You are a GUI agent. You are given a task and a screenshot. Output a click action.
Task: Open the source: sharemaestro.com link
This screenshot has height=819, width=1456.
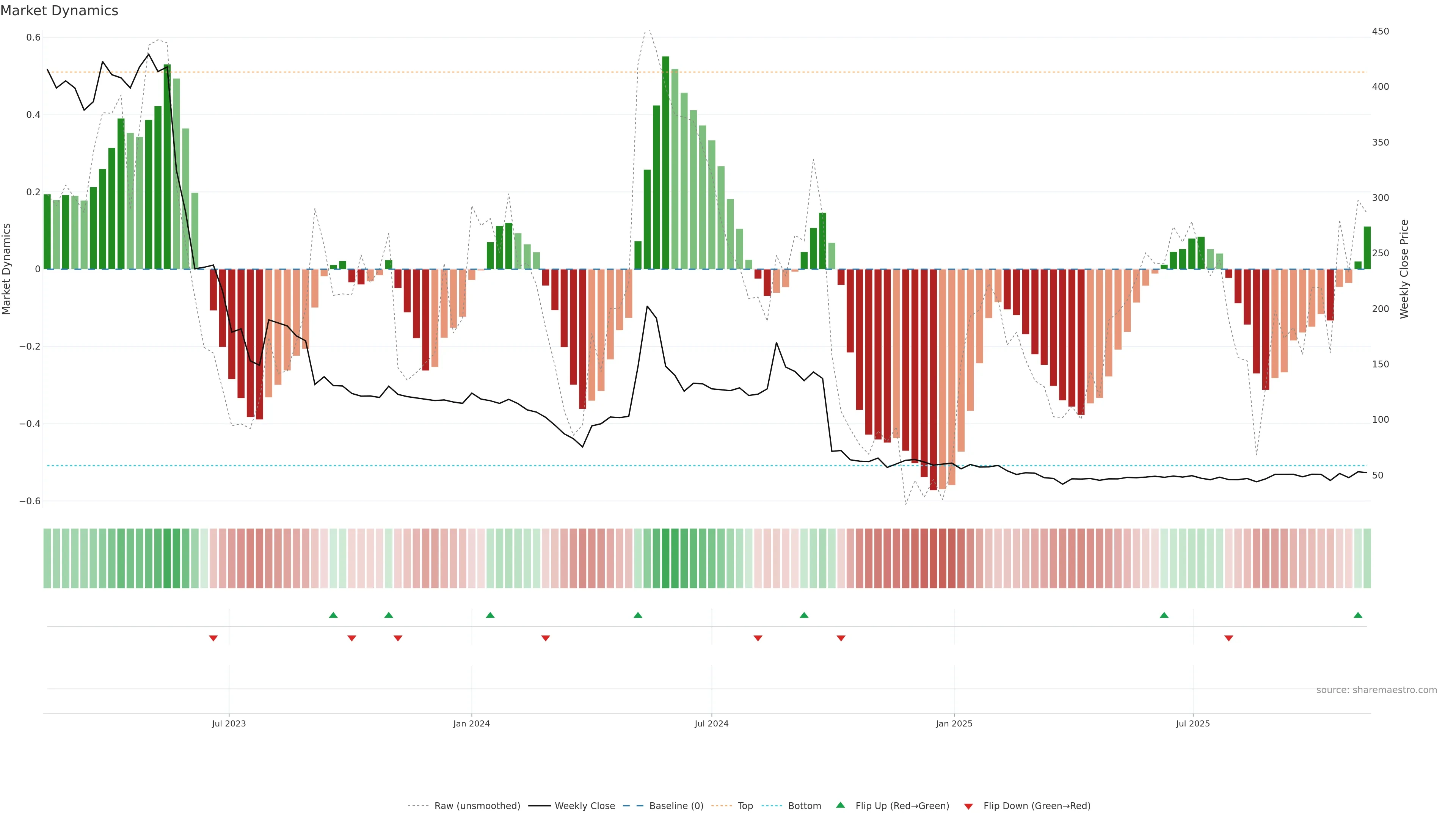pos(1376,690)
